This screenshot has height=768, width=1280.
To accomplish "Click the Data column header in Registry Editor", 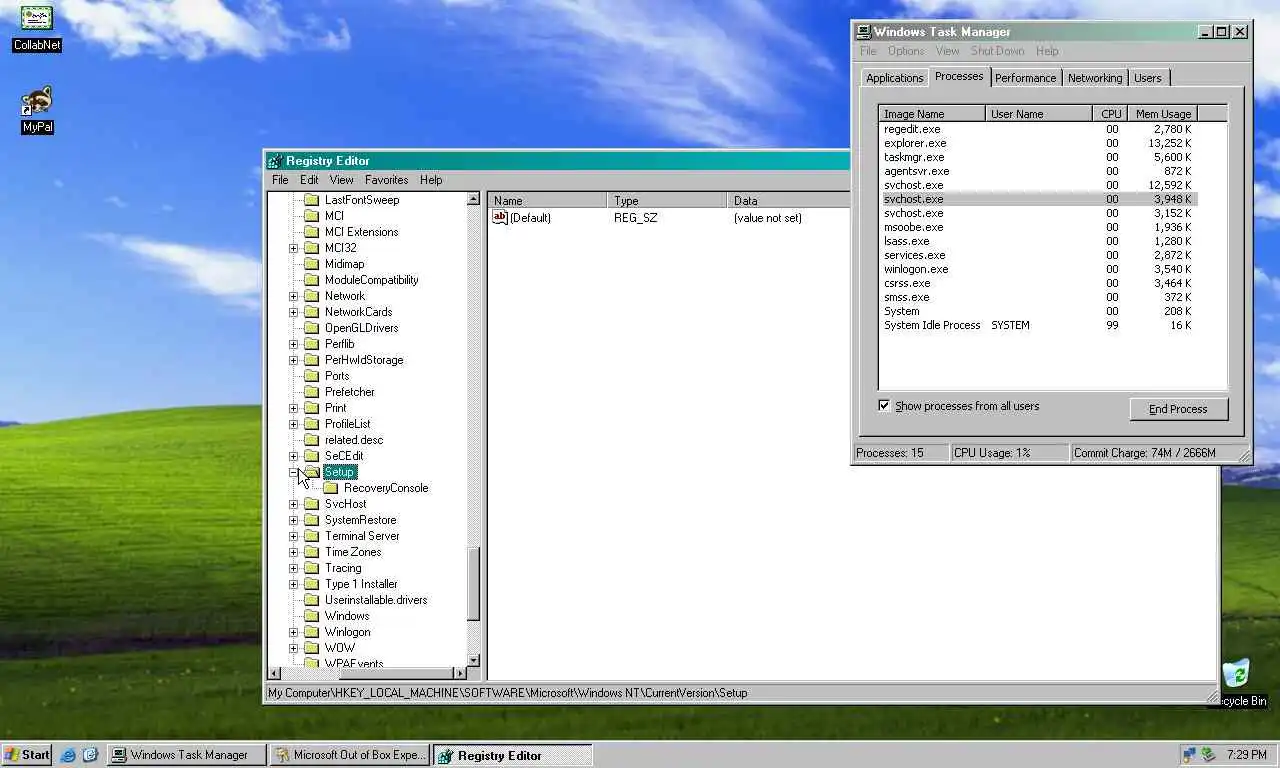I will coord(788,201).
